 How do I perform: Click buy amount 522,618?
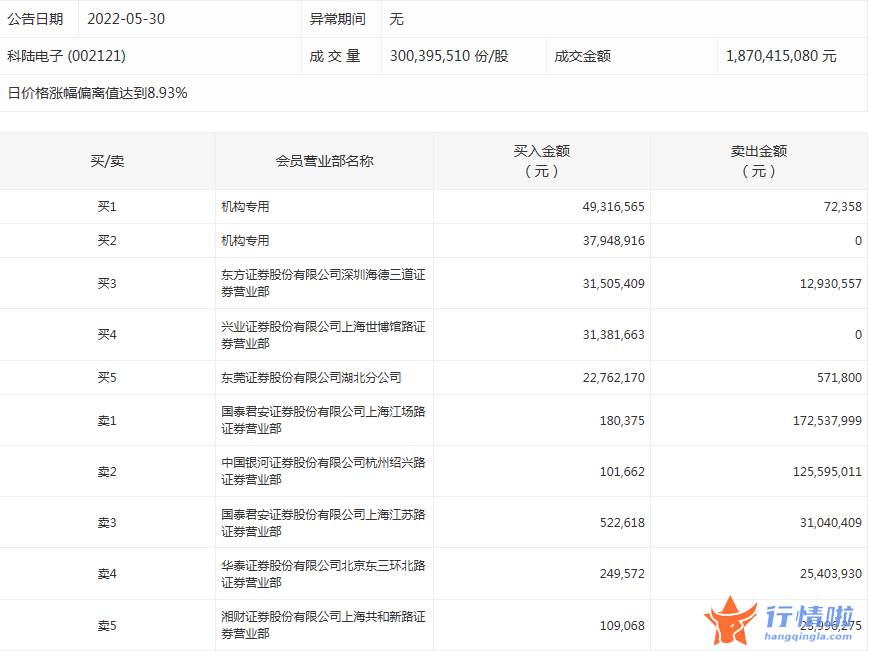622,522
